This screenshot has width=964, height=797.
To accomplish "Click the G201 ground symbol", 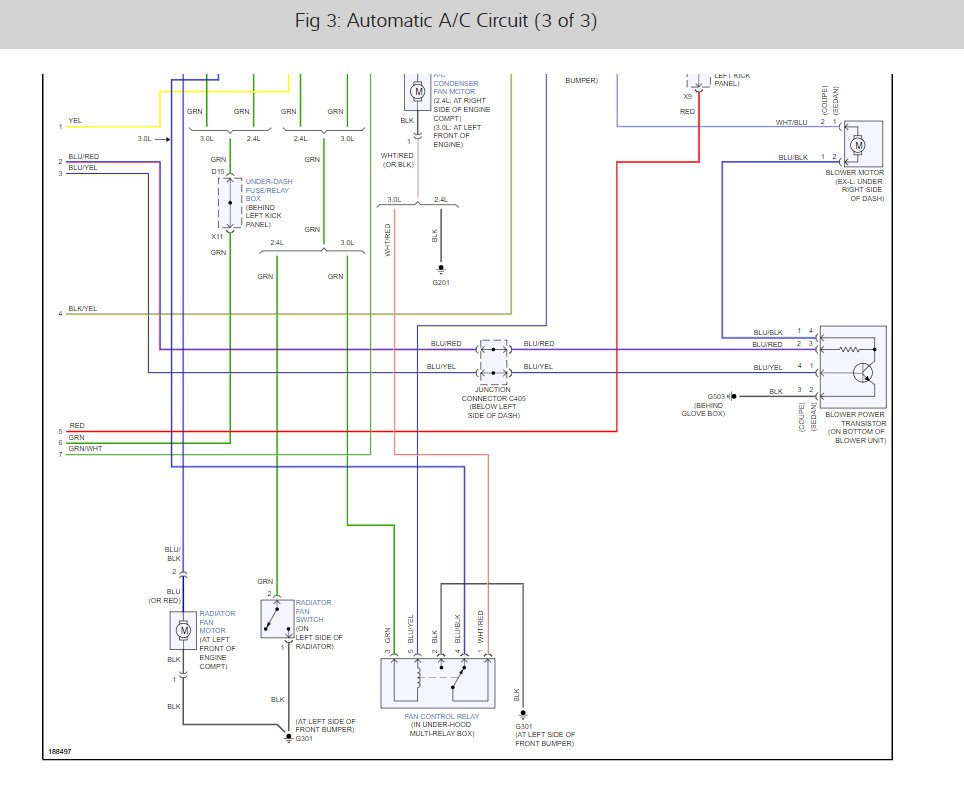I will pos(441,269).
